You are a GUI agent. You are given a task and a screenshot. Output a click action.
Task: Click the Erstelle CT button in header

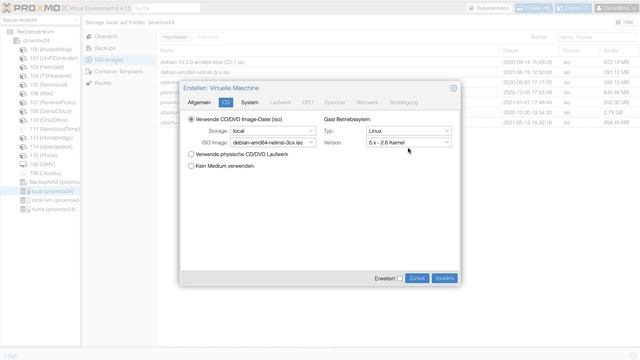[x=573, y=8]
